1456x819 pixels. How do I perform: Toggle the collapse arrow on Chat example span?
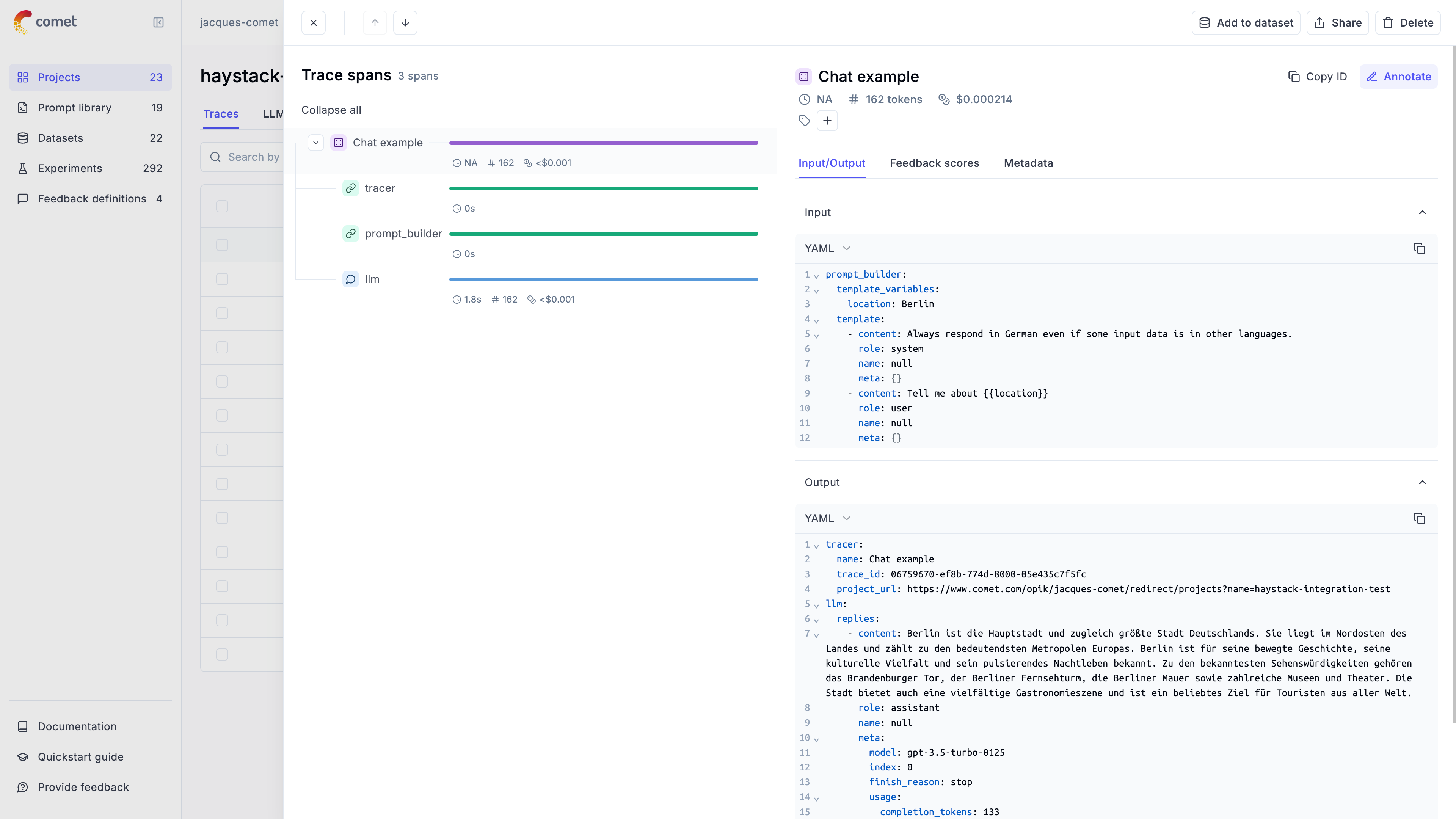pyautogui.click(x=316, y=142)
